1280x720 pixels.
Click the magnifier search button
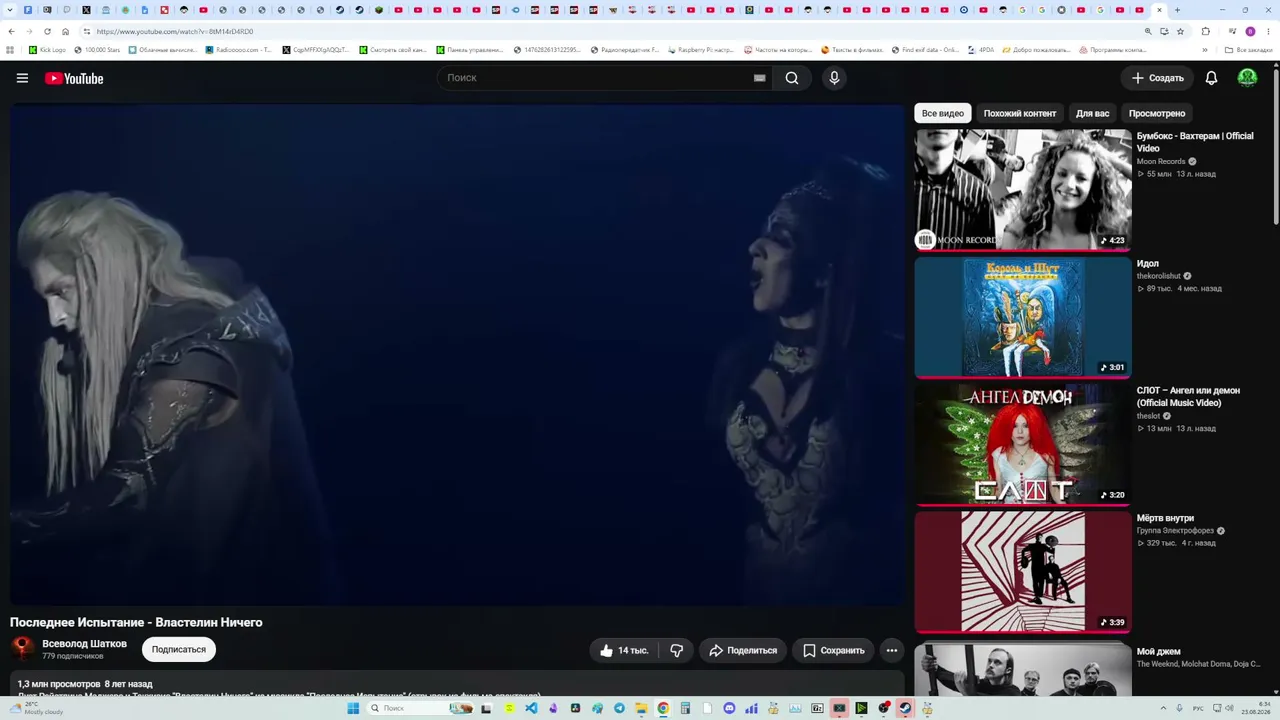pos(792,78)
